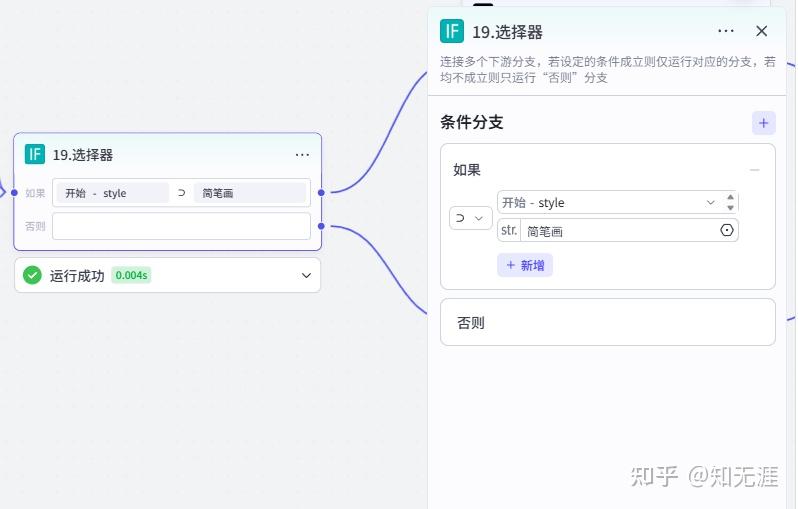Click the 否则 branch card in side panel

608,322
